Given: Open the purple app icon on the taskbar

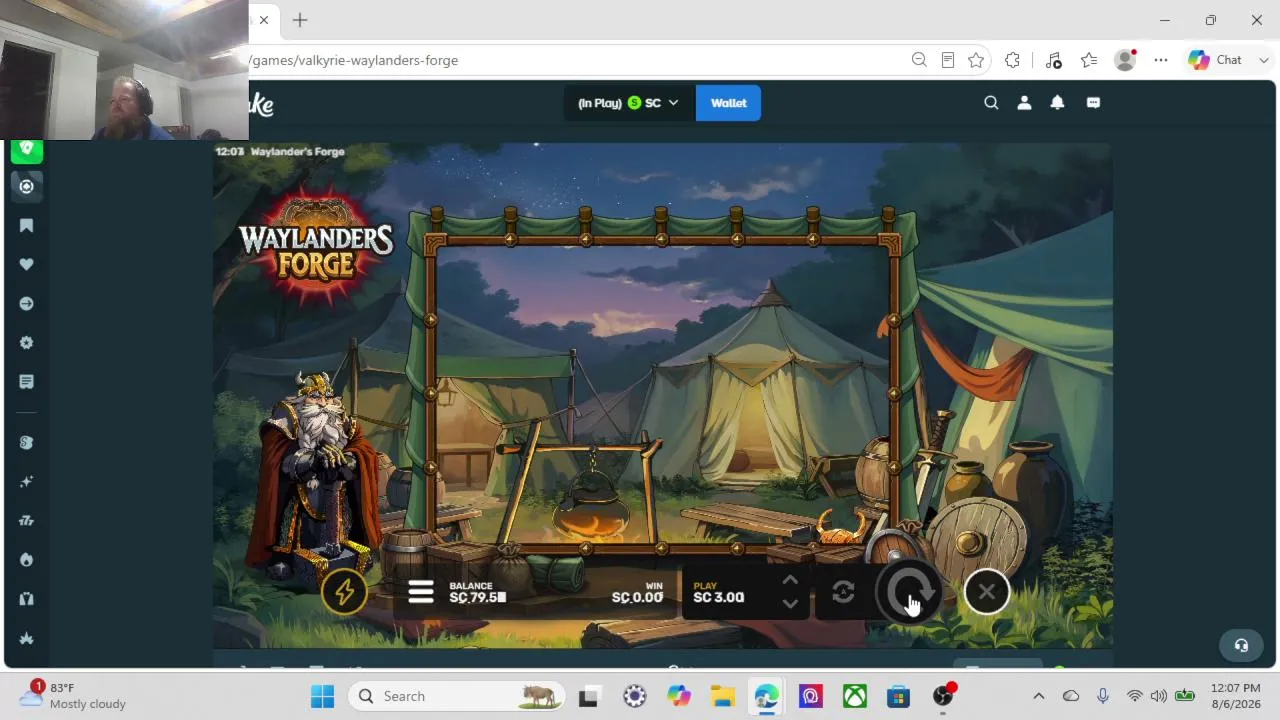Looking at the screenshot, I should pyautogui.click(x=811, y=696).
